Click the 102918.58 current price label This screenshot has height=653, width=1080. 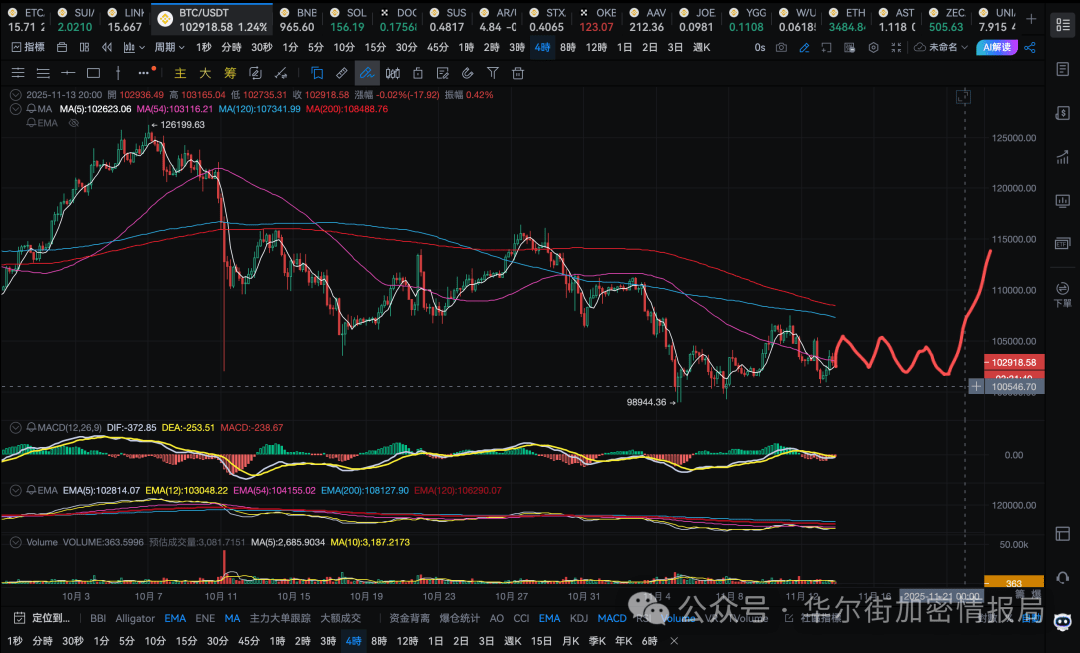[1014, 362]
